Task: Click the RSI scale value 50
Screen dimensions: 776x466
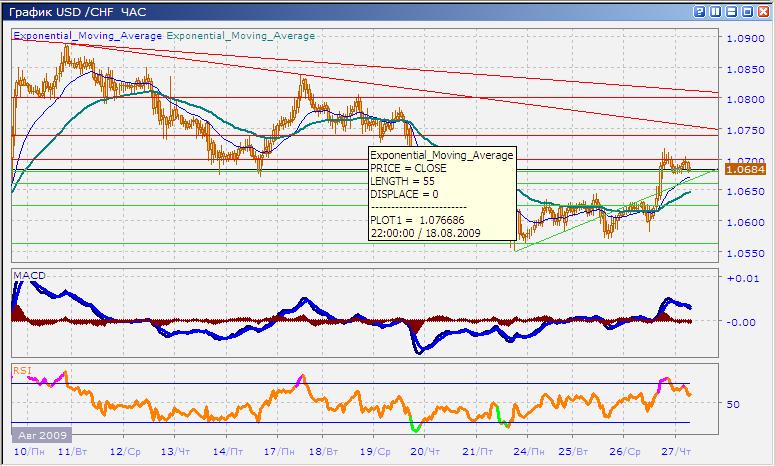Action: click(x=733, y=404)
